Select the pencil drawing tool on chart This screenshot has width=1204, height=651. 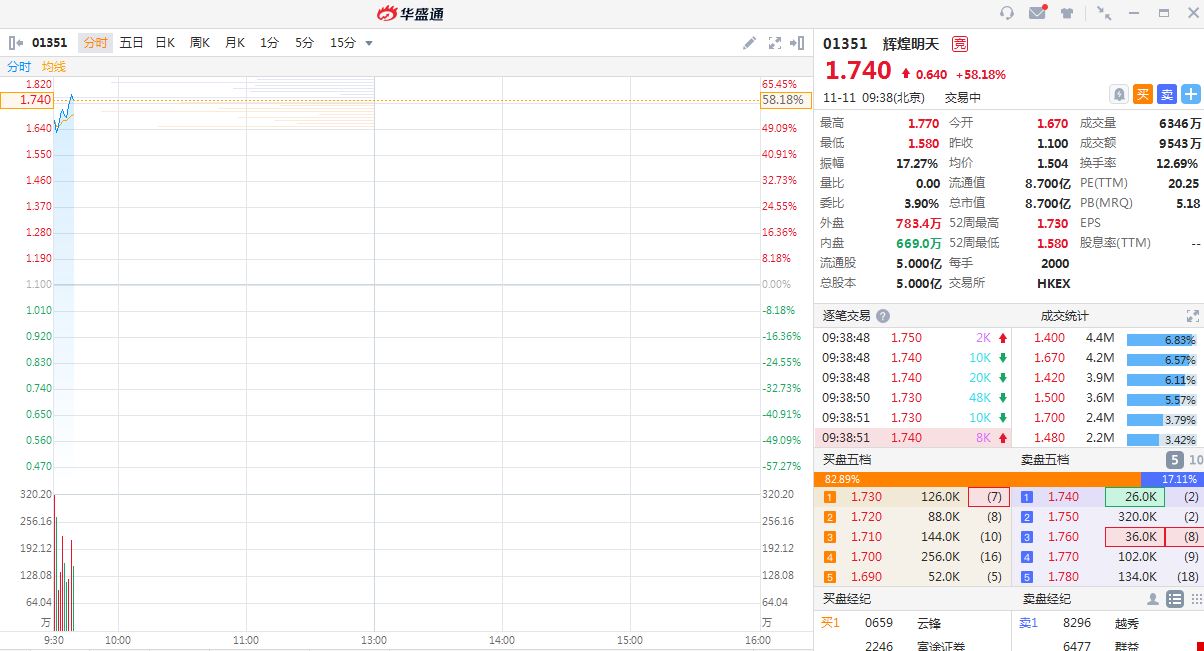[750, 43]
